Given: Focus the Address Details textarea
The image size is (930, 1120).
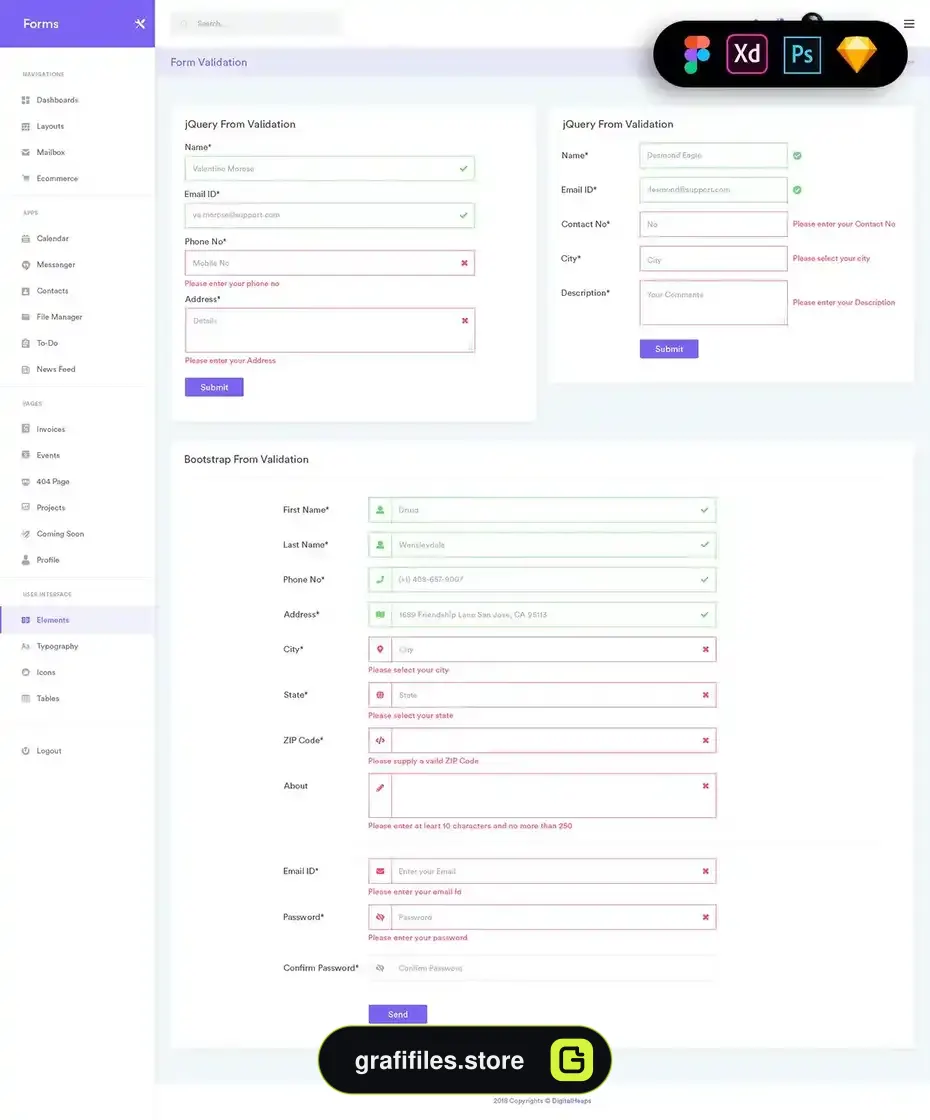Looking at the screenshot, I should click(x=330, y=330).
